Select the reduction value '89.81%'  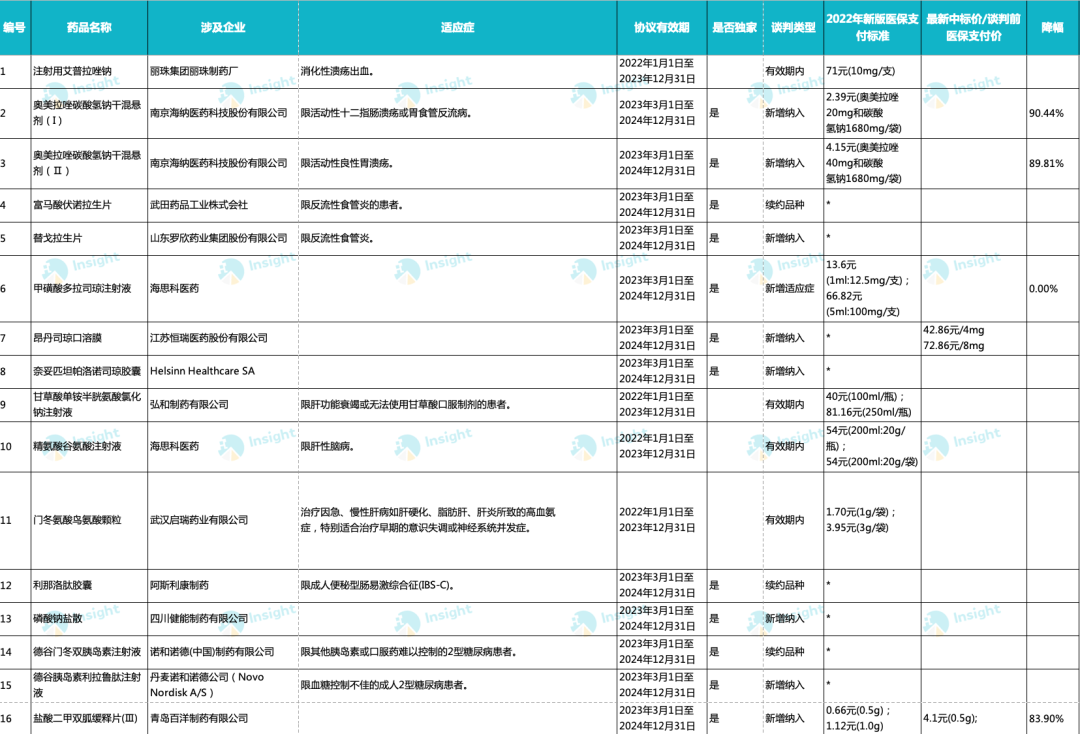1046,163
